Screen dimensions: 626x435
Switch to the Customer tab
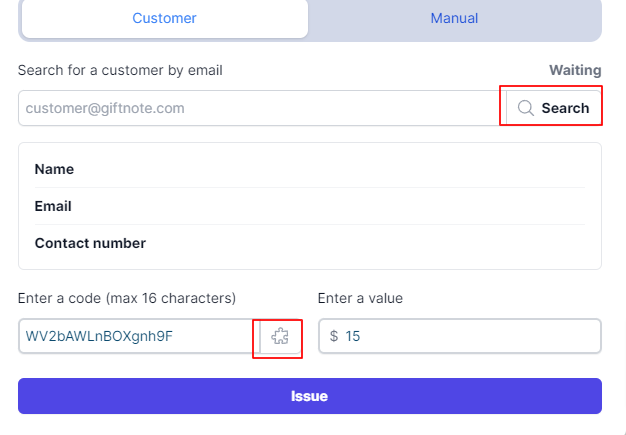[x=164, y=18]
